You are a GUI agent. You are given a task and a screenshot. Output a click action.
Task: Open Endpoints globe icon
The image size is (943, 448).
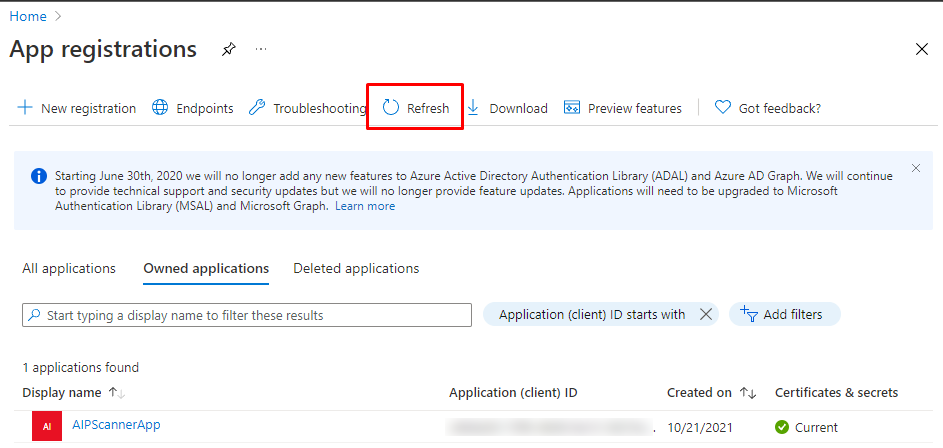(160, 108)
